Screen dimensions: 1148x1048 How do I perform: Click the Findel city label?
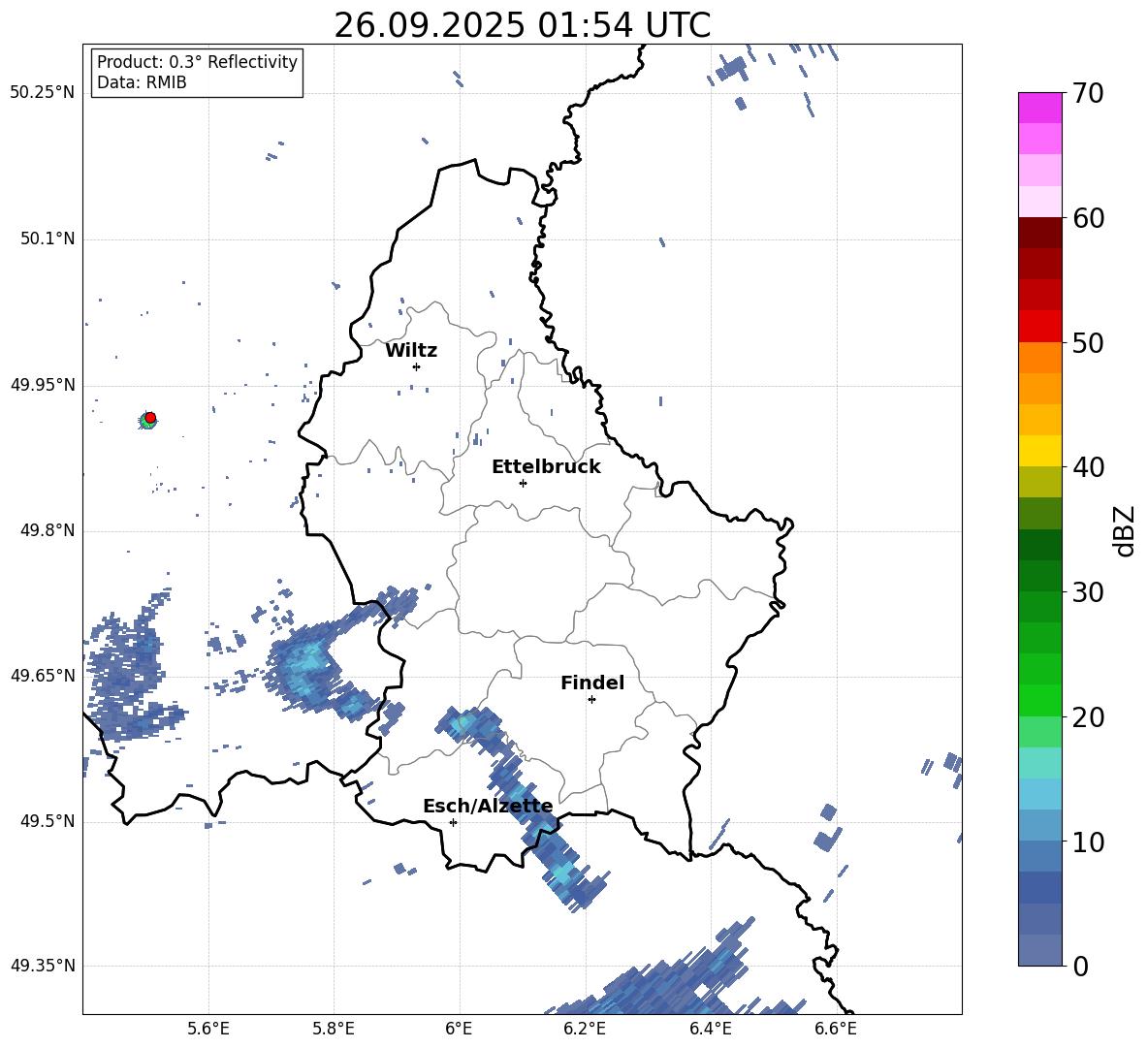point(592,683)
